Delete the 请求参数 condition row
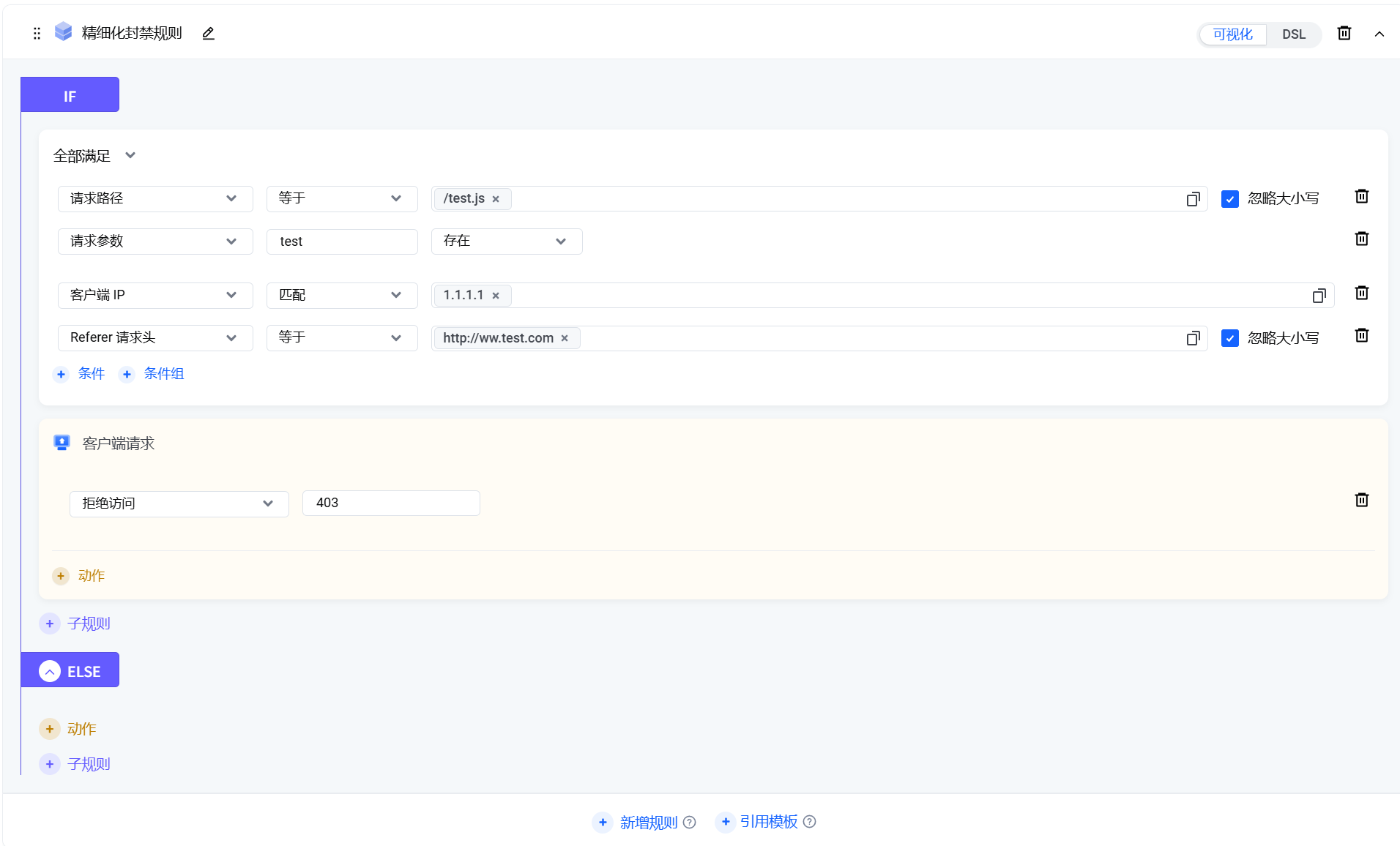The width and height of the screenshot is (1400, 846). coord(1361,239)
